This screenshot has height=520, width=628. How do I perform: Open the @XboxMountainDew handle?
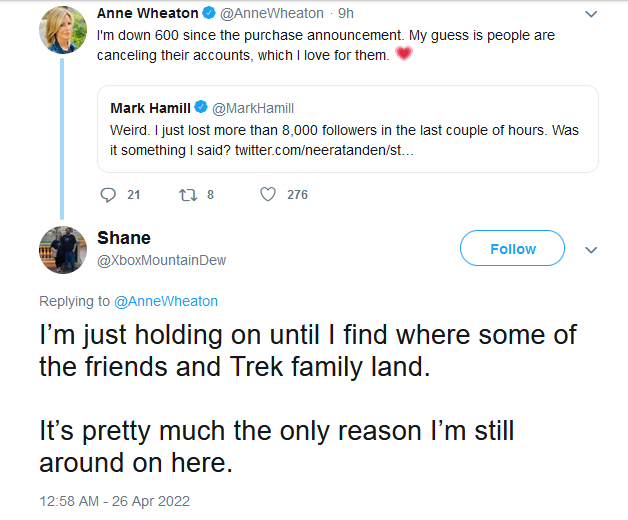point(161,260)
